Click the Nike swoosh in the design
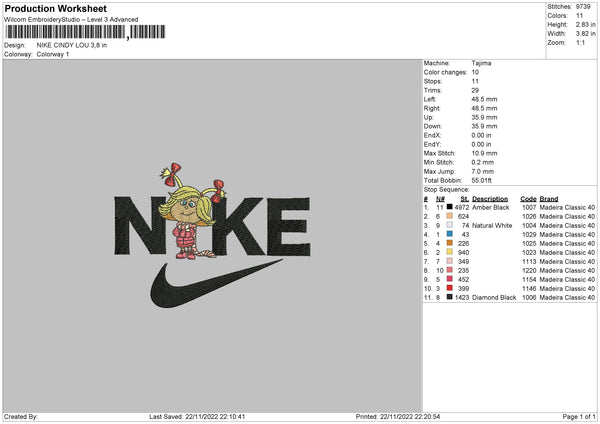The image size is (600, 424). click(216, 284)
